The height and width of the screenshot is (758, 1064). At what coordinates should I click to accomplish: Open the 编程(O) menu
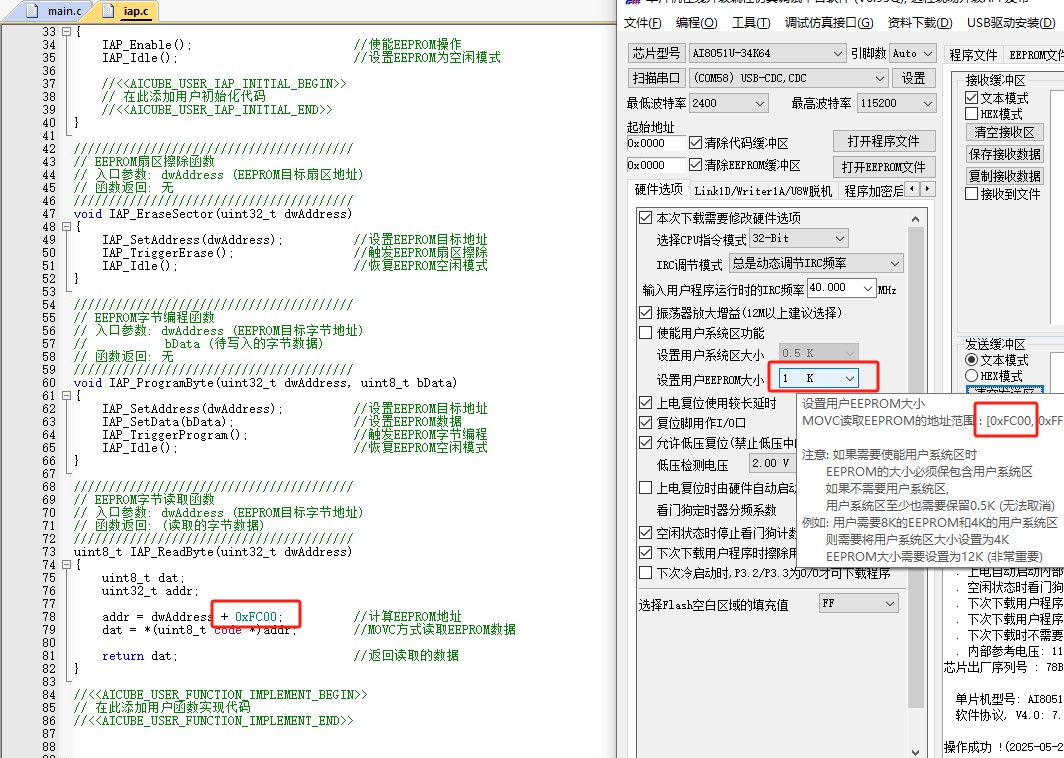click(x=696, y=22)
